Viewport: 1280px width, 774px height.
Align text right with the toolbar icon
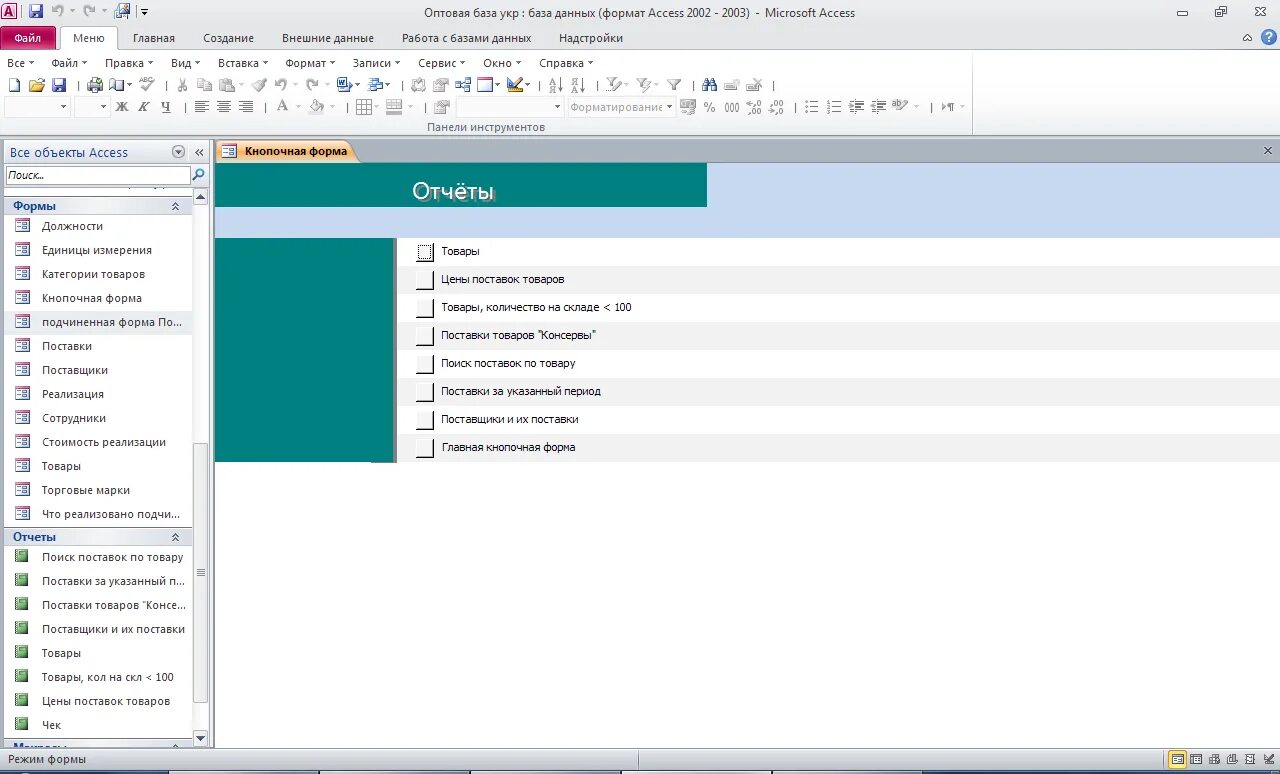(x=246, y=107)
